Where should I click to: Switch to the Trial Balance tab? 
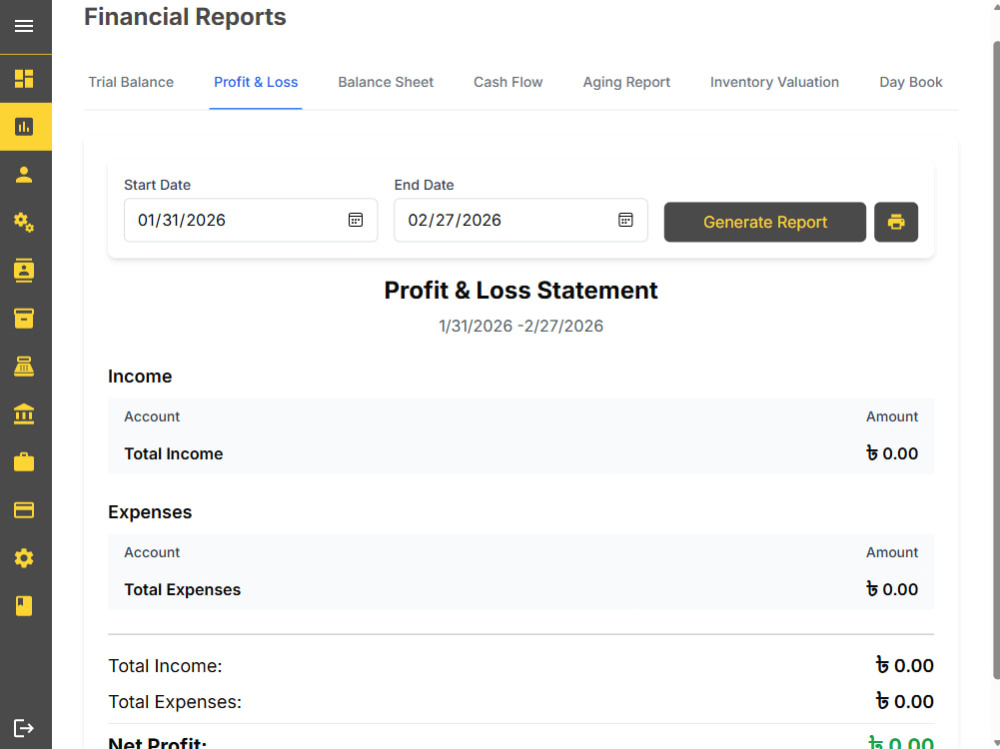coord(131,82)
